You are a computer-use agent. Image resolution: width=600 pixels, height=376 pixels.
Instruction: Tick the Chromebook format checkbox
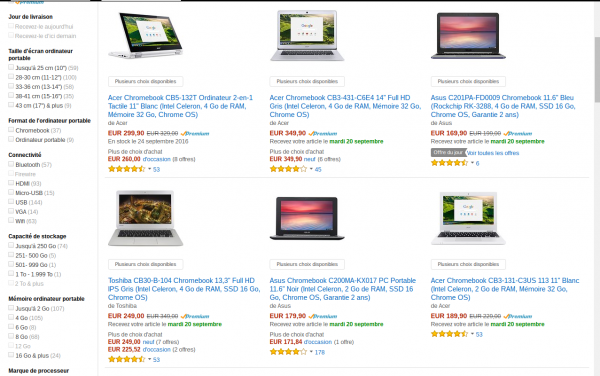tap(11, 130)
